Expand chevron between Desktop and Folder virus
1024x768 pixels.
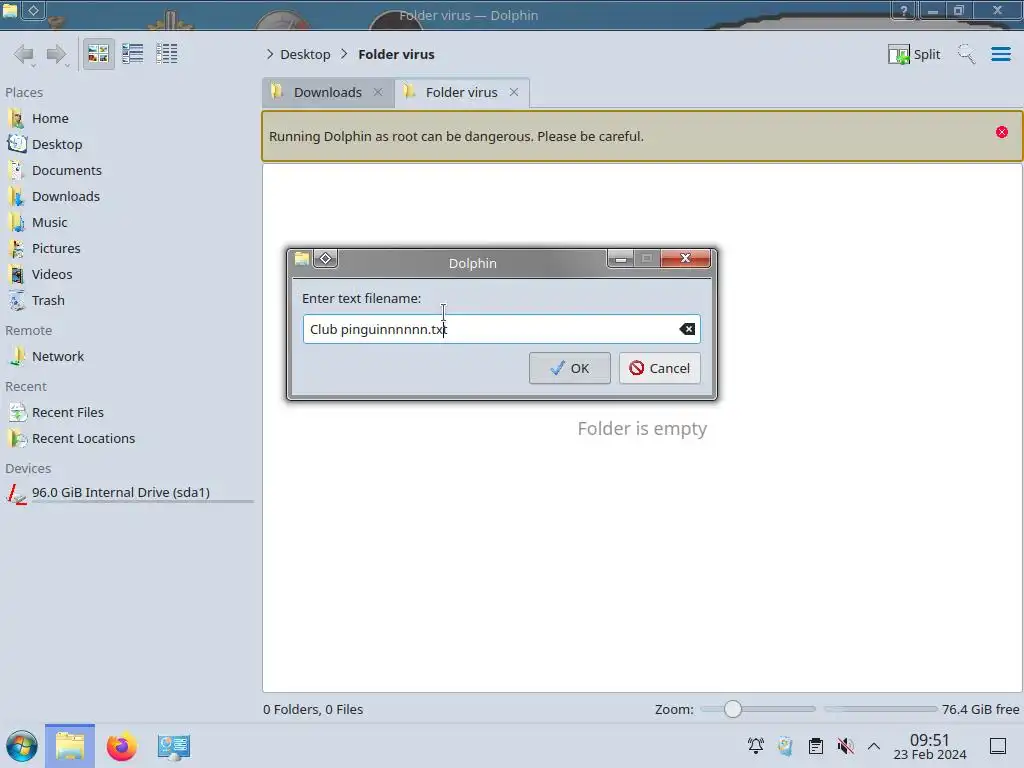pyautogui.click(x=344, y=54)
